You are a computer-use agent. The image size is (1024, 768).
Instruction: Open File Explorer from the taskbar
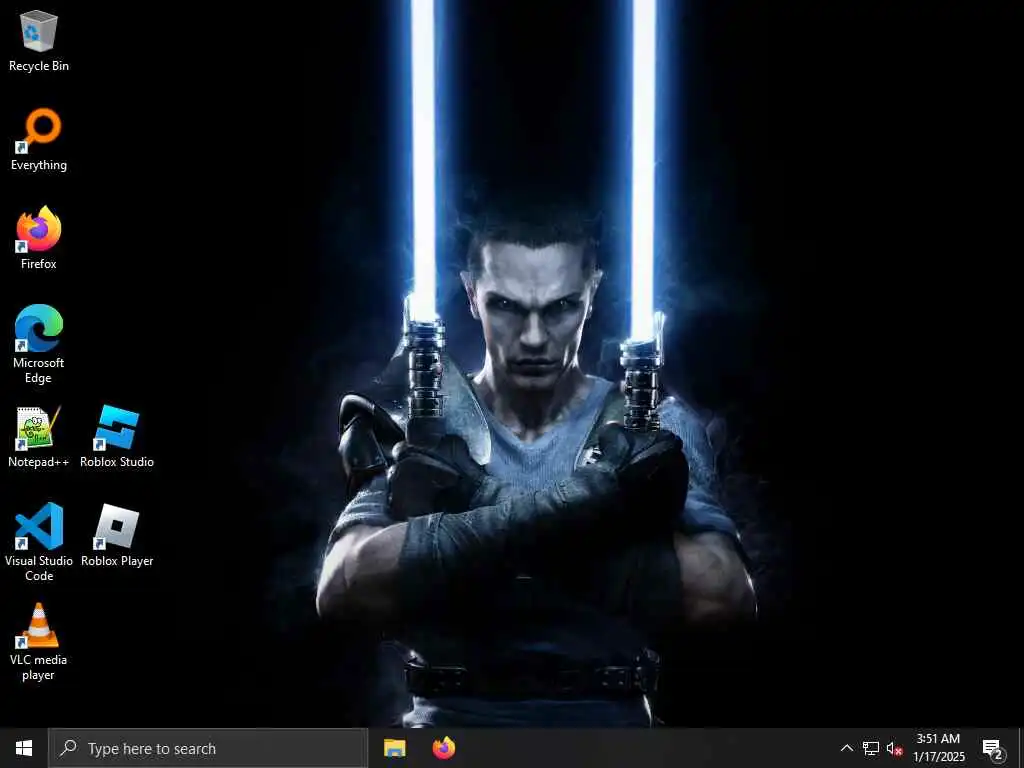pyautogui.click(x=394, y=748)
